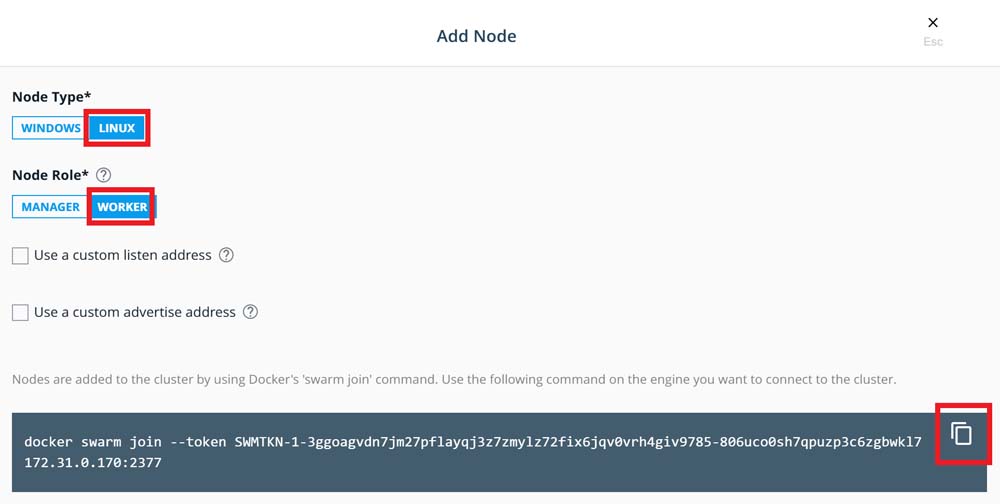Image resolution: width=1000 pixels, height=504 pixels.
Task: Click the Add Node dialog title
Action: pyautogui.click(x=476, y=36)
